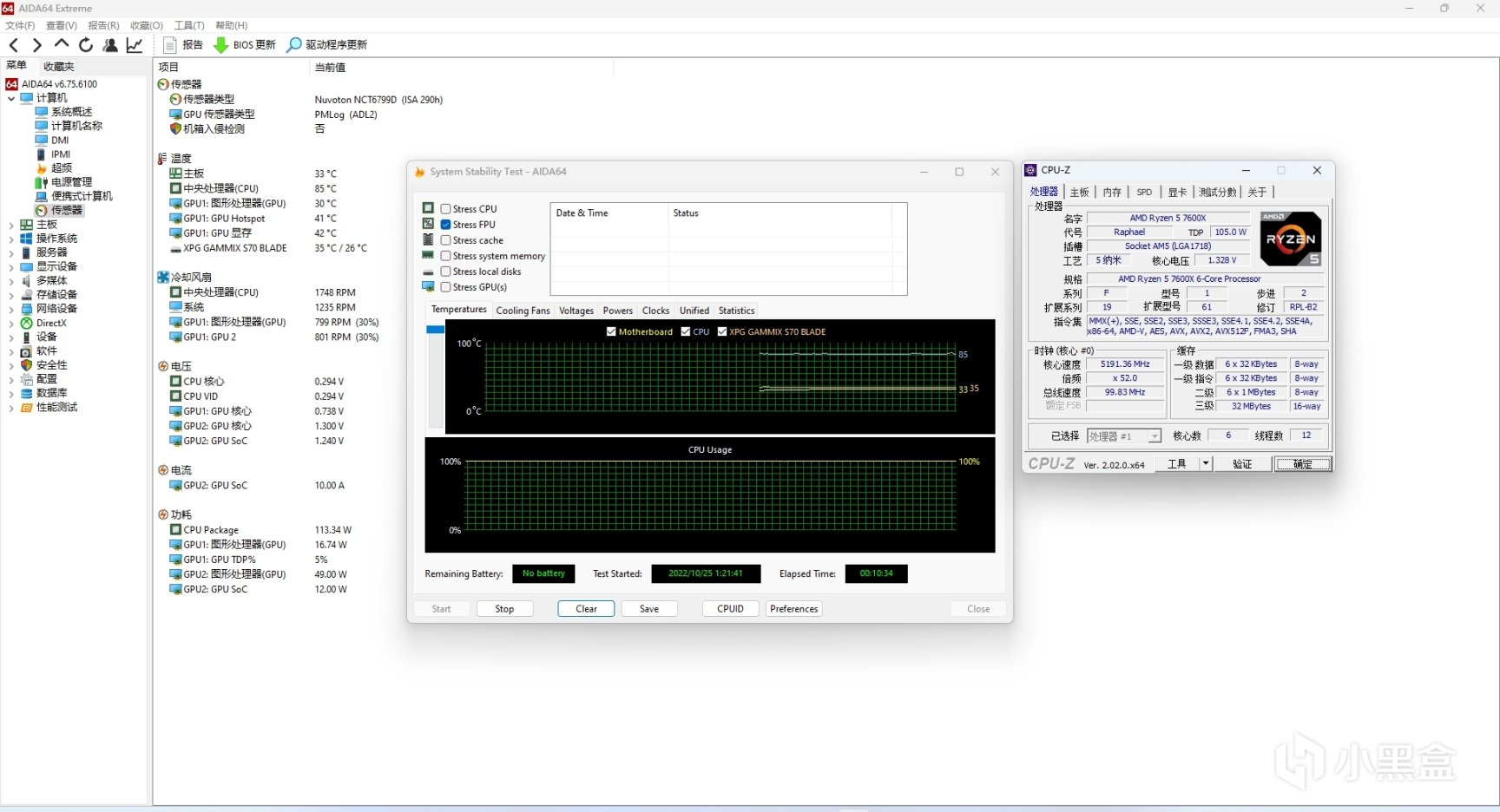Open the Report (报告) toolbar button
This screenshot has width=1500, height=812.
coord(184,45)
